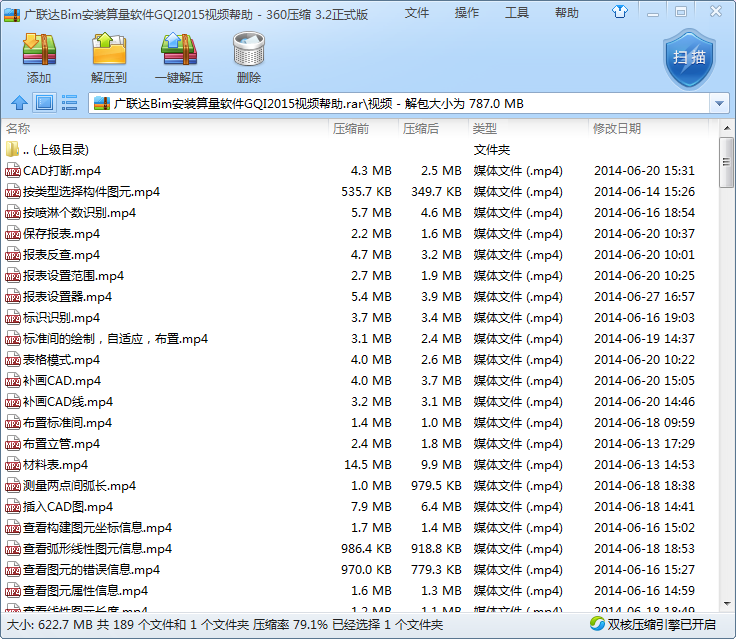Image resolution: width=736 pixels, height=639 pixels.
Task: Click the vertical scrollbar thumb
Action: pos(726,162)
